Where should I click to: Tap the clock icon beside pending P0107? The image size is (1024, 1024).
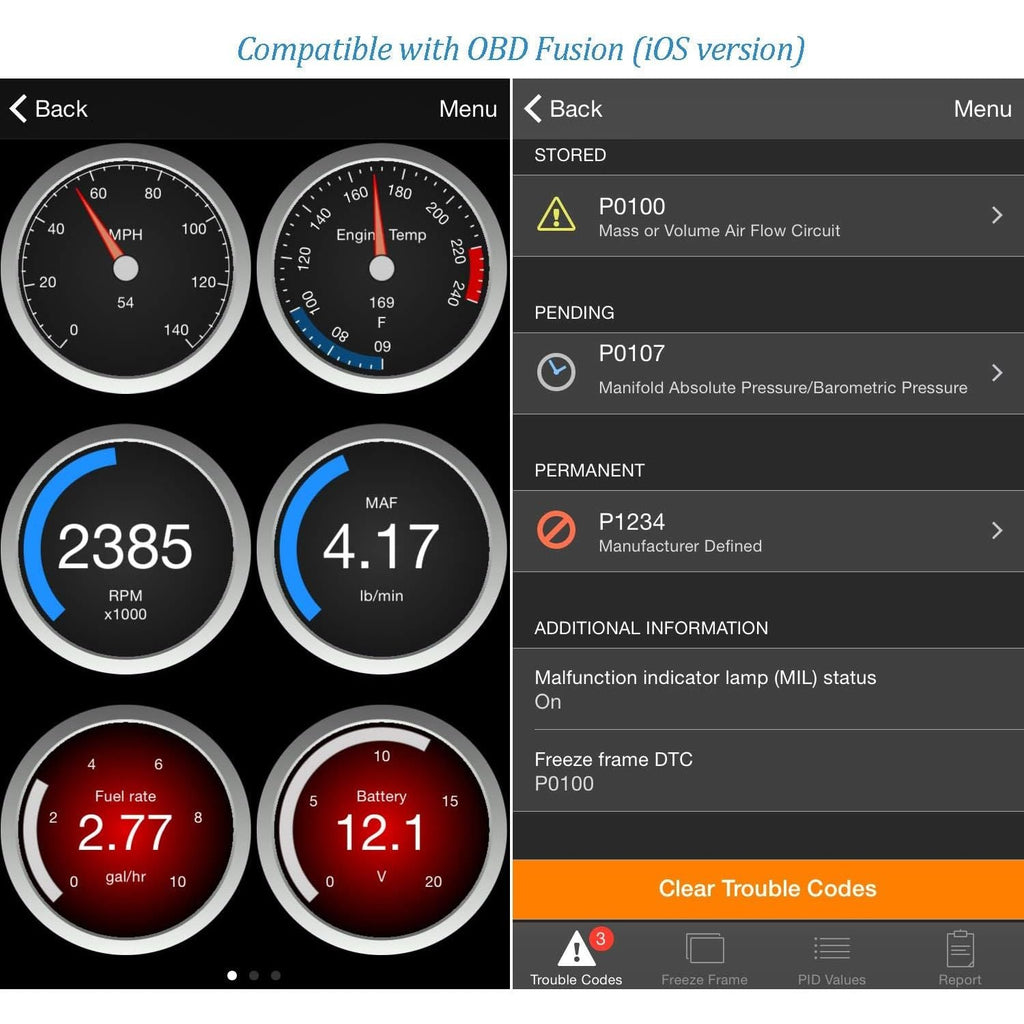(x=556, y=372)
